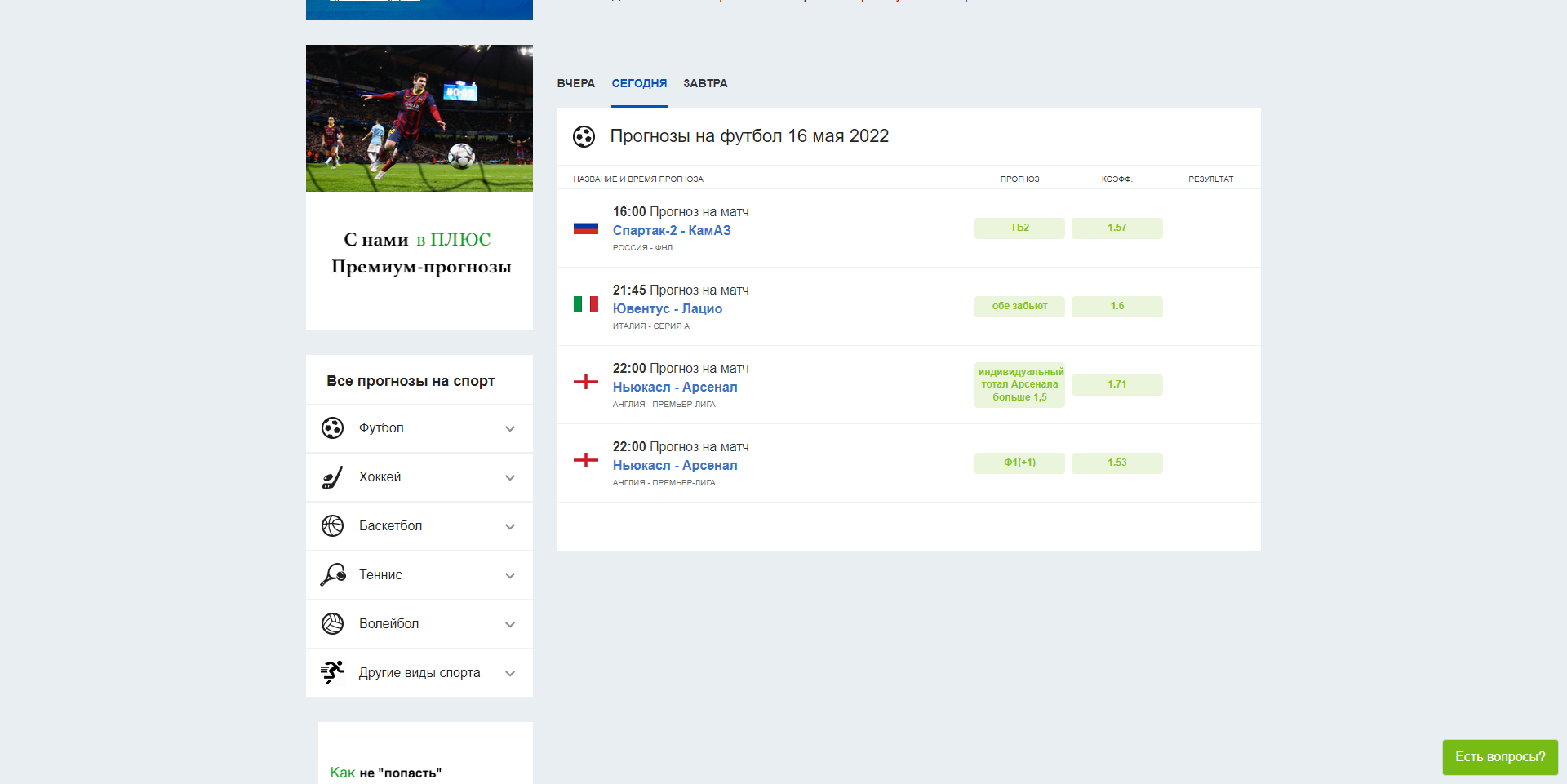Expand the Футбол category chevron
The height and width of the screenshot is (784, 1567).
tap(510, 429)
